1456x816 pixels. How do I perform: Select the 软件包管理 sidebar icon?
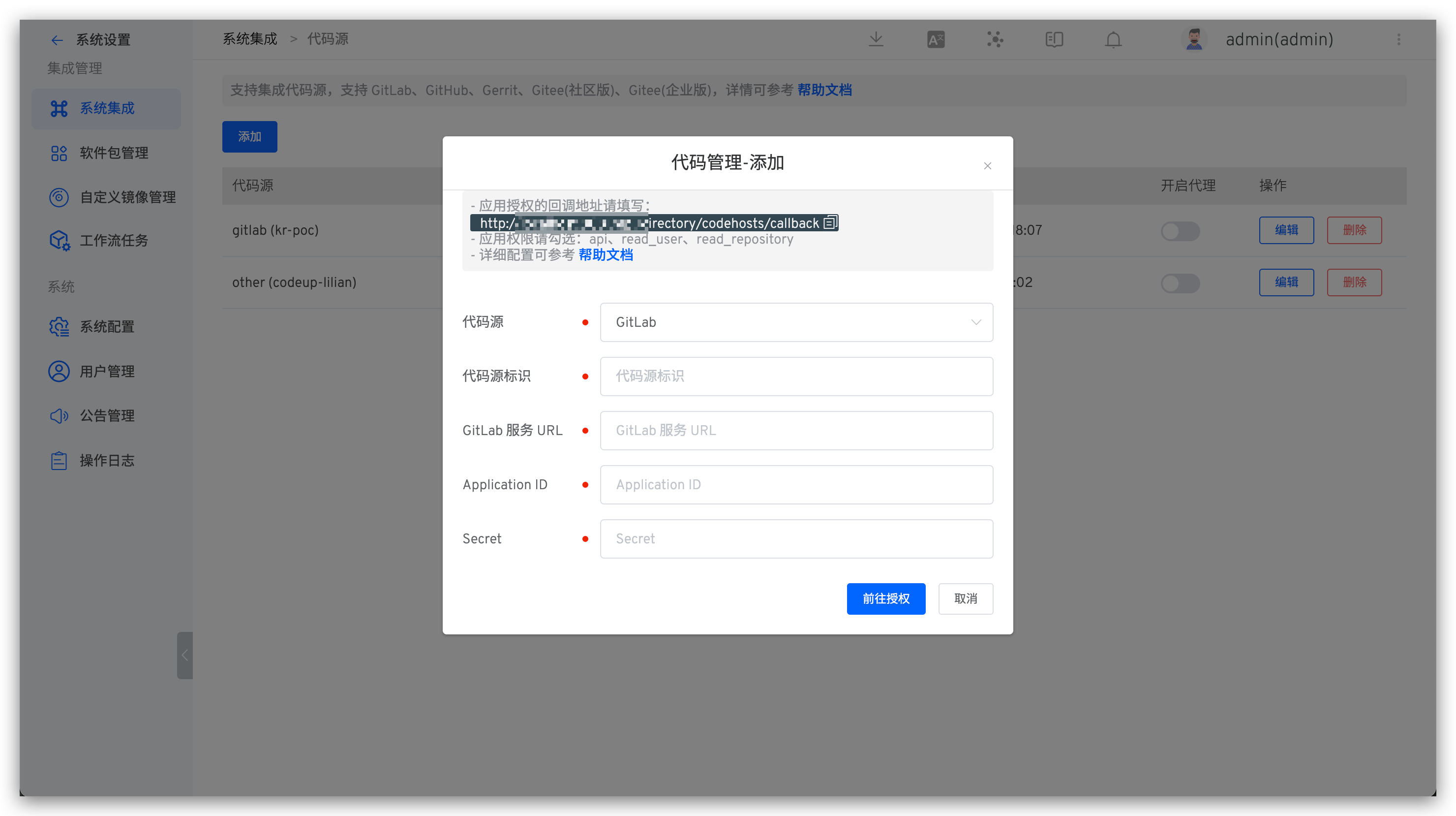[59, 153]
